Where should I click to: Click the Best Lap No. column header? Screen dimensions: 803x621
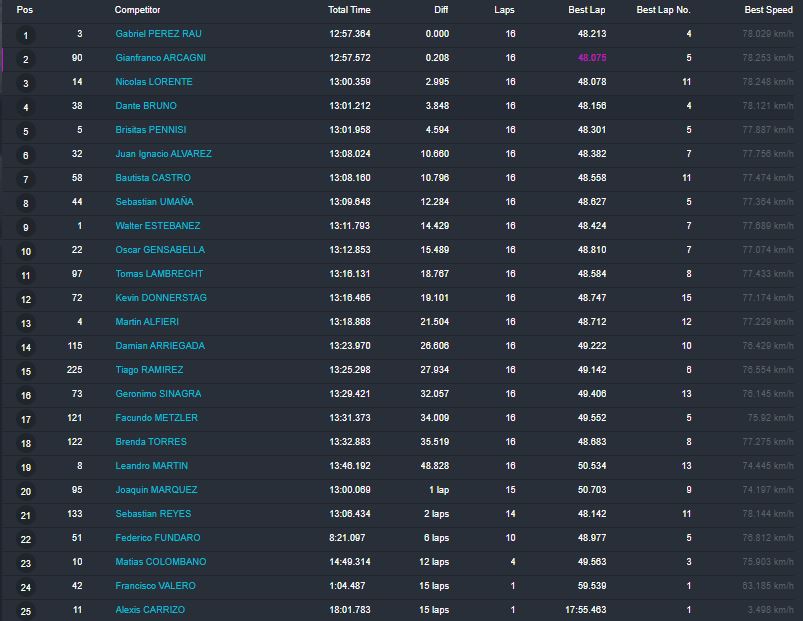coord(663,10)
